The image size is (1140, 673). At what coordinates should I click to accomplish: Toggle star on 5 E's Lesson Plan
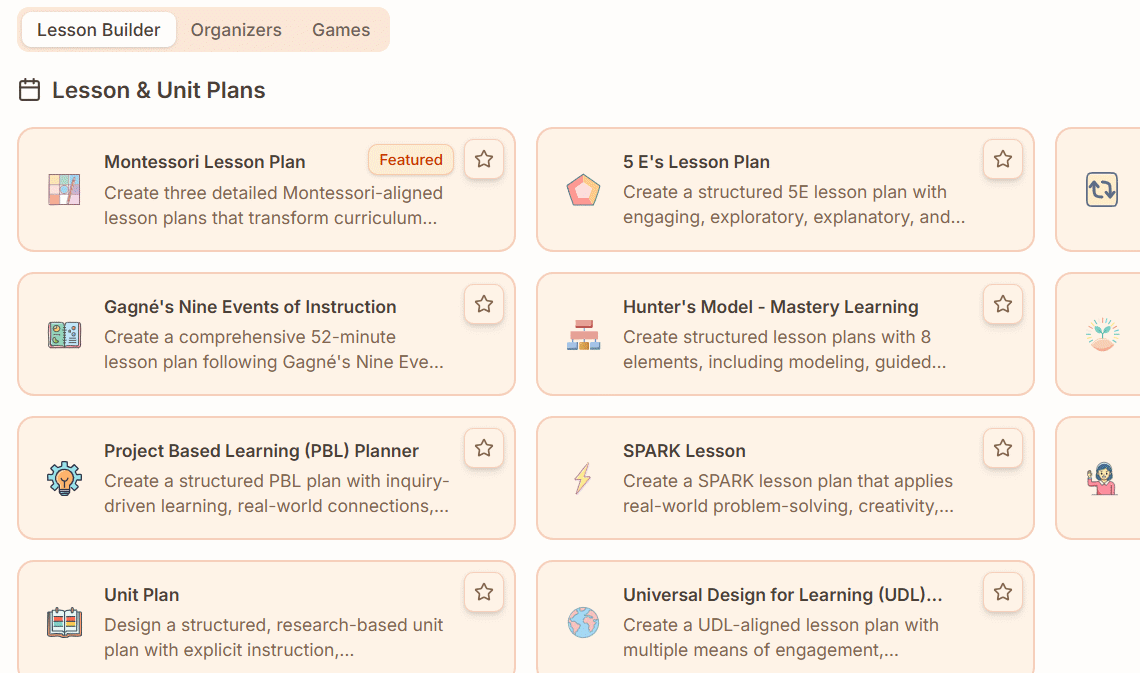(1003, 159)
